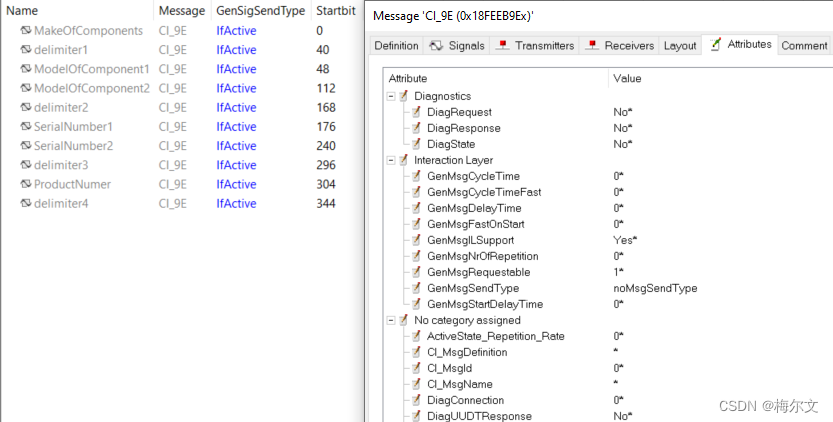Screen dimensions: 833x422
Task: Collapse the Interaction Layer category
Action: [x=392, y=160]
